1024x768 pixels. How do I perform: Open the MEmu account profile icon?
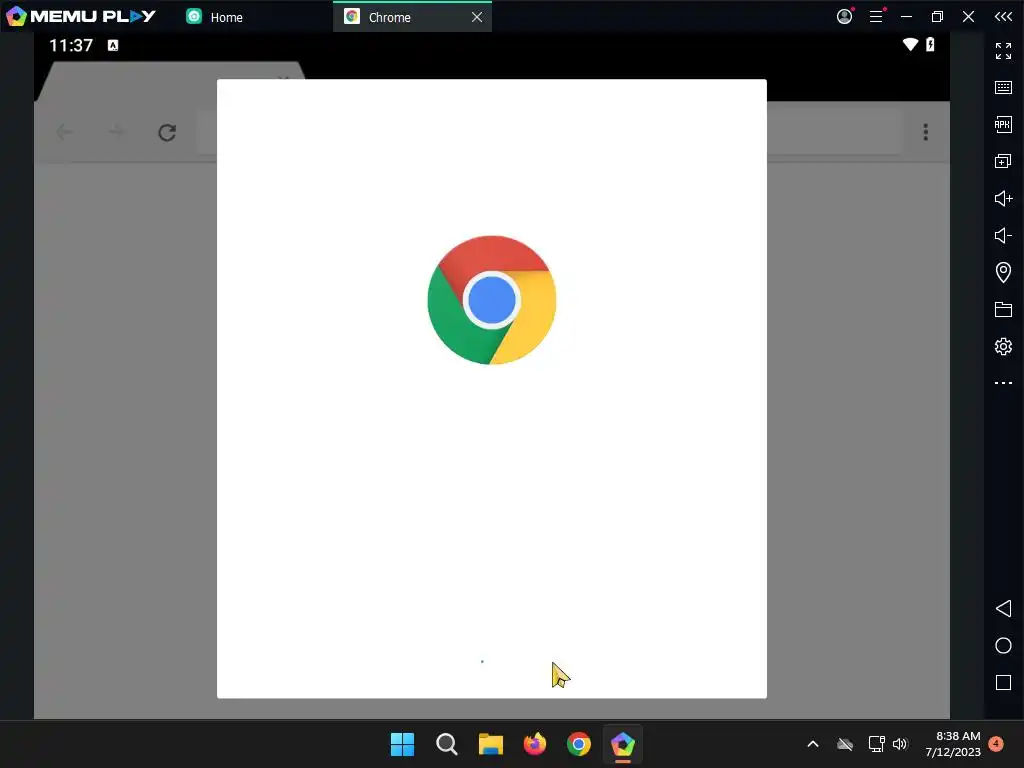click(x=844, y=16)
